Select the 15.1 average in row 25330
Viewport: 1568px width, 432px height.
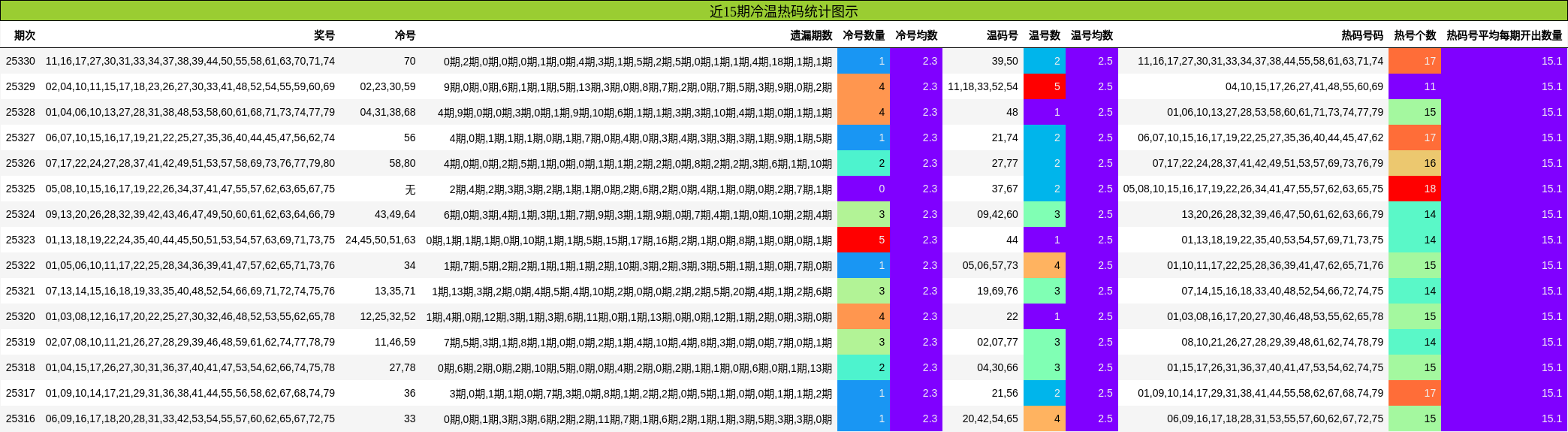1504,61
